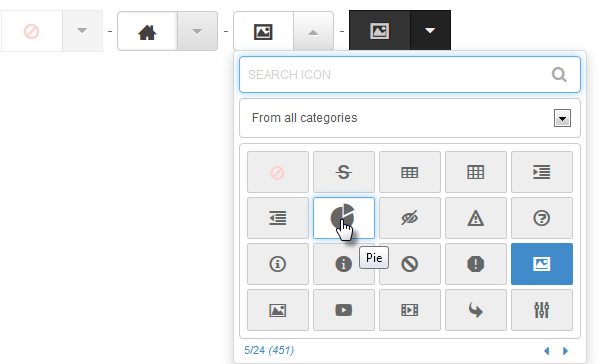Go to previous icon page arrow
Viewport: 604px width, 364px height.
coord(547,351)
